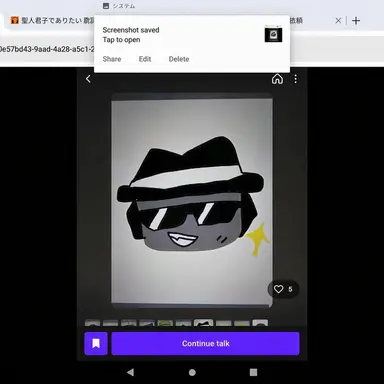
Task: Tap Edit in screenshot notification
Action: [x=145, y=59]
